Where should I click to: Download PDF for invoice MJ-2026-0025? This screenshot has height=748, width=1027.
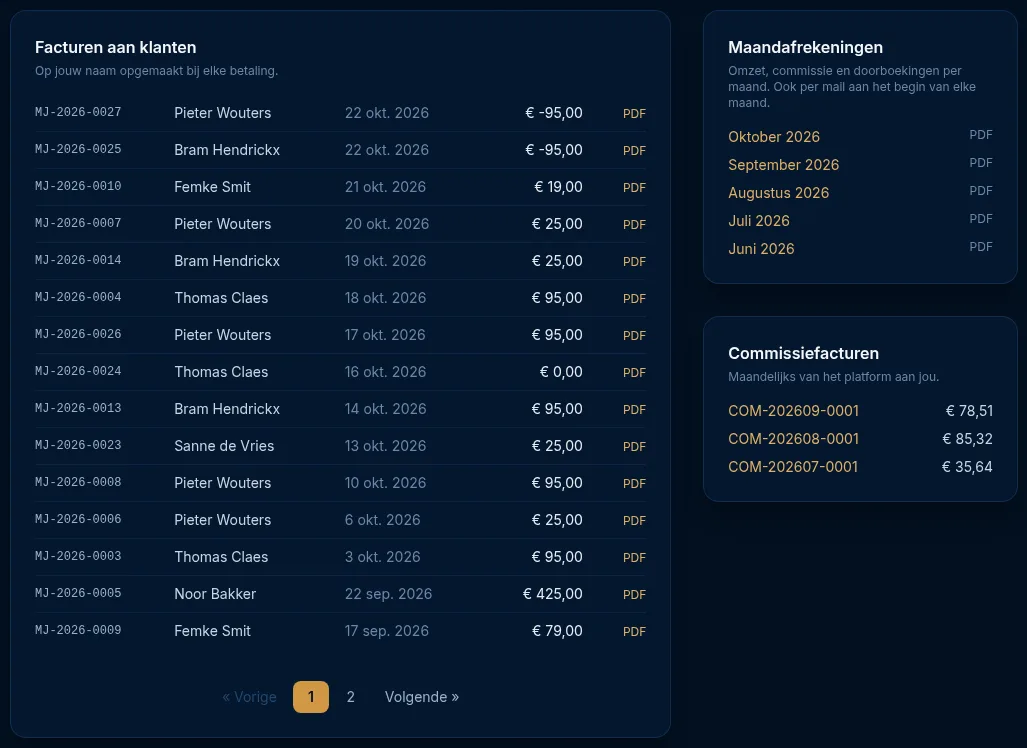(634, 151)
